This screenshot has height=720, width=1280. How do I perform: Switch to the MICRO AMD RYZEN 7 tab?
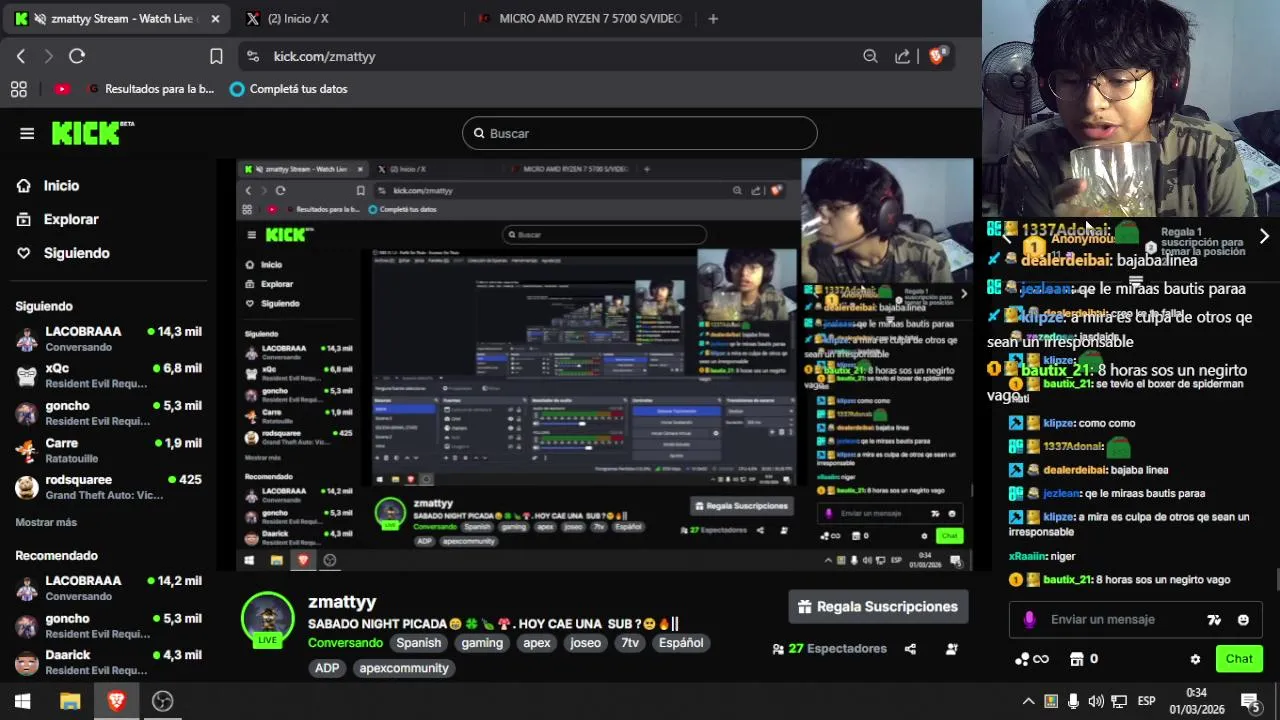point(580,19)
